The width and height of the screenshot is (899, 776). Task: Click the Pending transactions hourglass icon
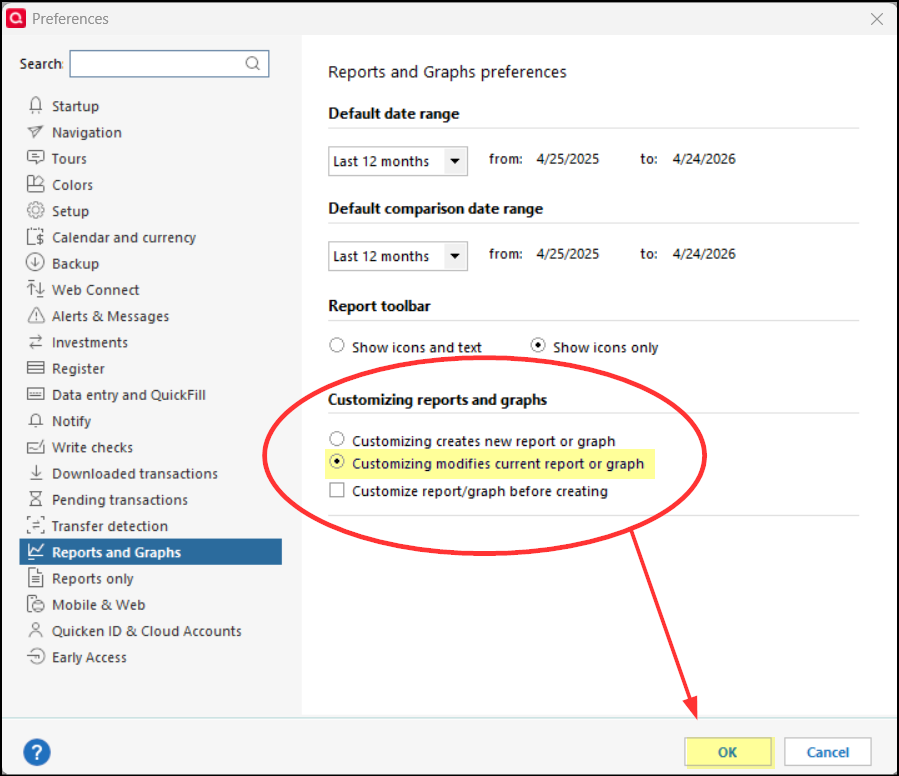point(36,499)
